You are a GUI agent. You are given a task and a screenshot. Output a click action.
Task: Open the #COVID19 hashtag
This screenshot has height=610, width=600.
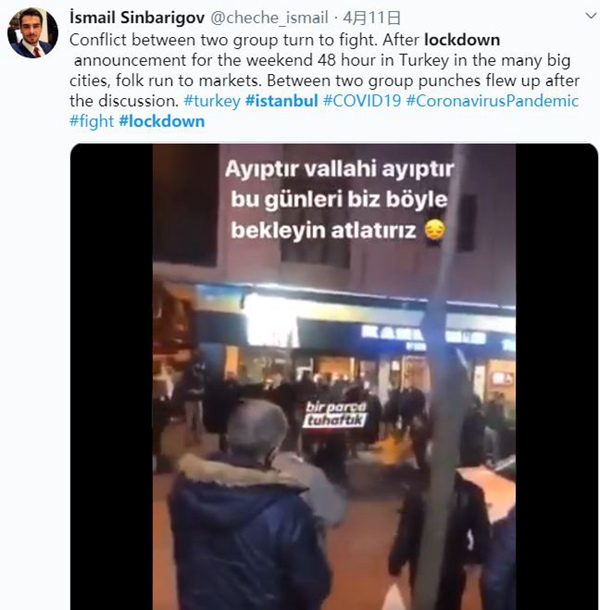tap(362, 101)
